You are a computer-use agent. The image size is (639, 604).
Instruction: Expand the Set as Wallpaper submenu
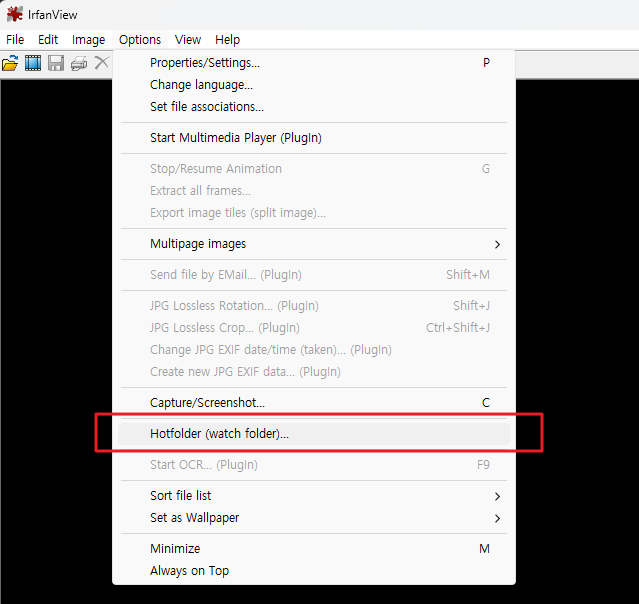click(x=314, y=518)
